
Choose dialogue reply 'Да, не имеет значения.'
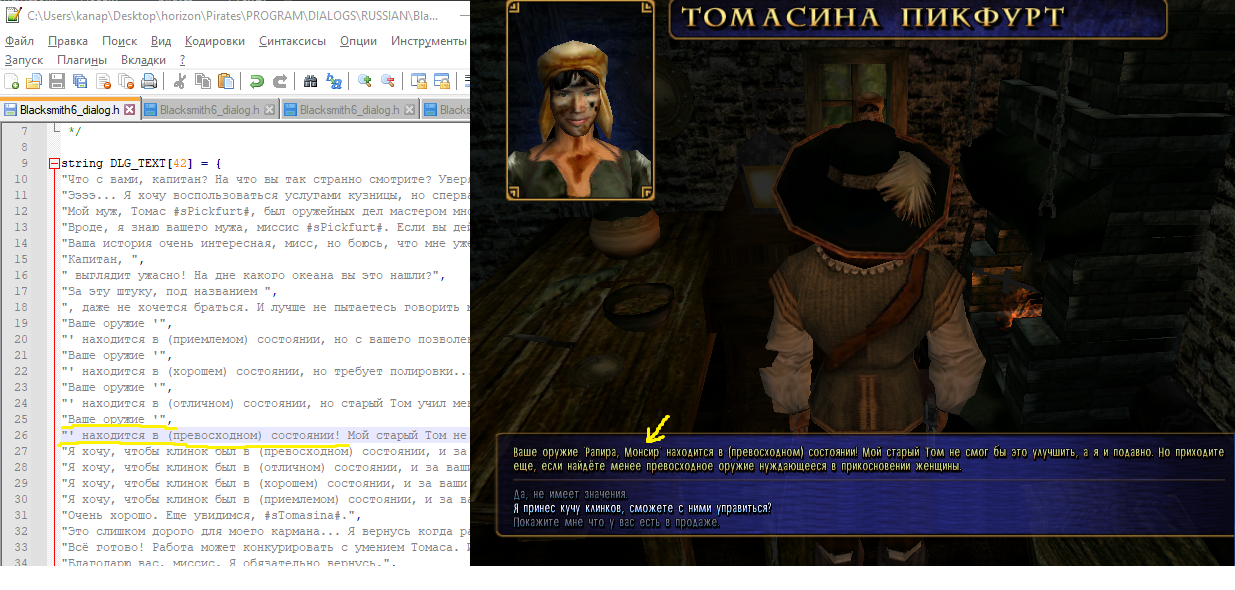(x=570, y=494)
